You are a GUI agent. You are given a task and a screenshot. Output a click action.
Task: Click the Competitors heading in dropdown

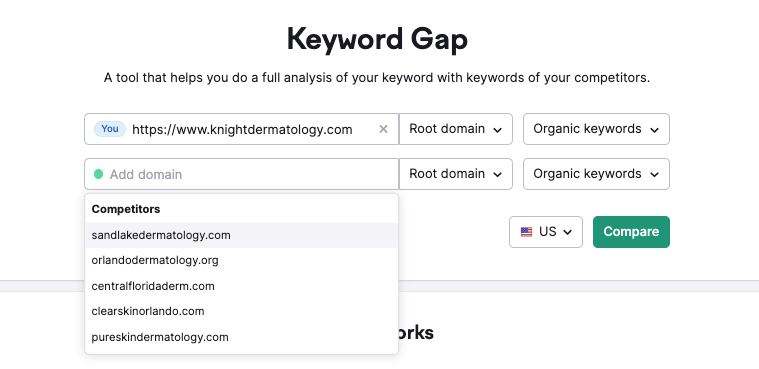(126, 209)
